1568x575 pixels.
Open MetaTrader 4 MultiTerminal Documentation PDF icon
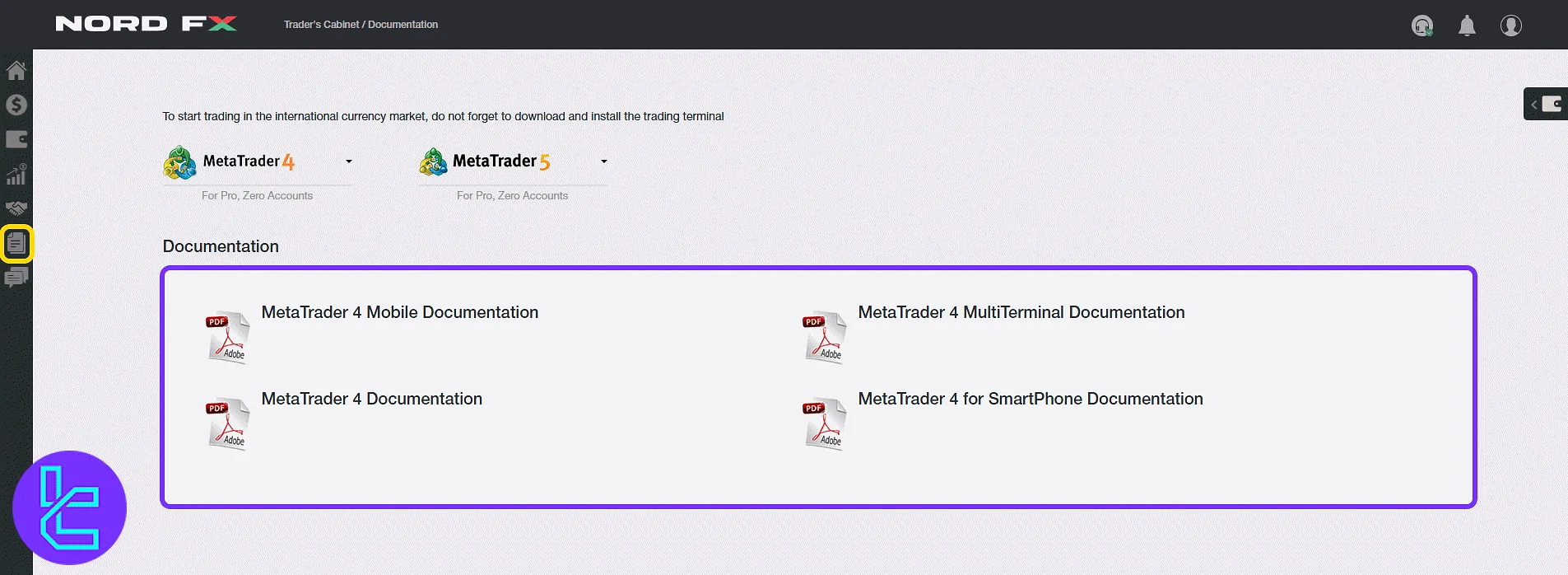[824, 337]
